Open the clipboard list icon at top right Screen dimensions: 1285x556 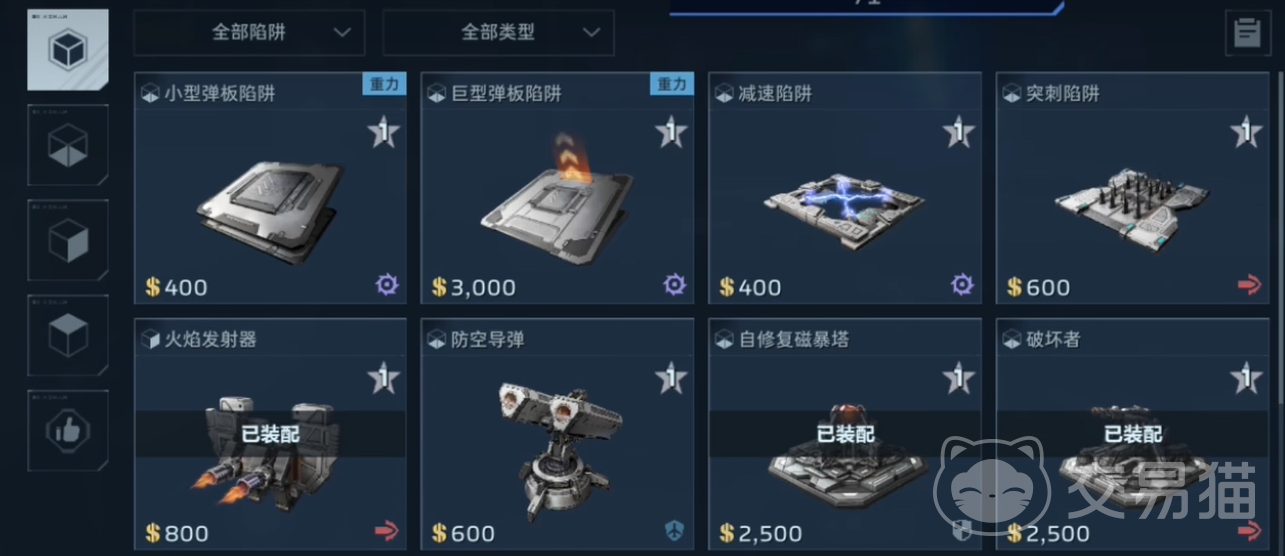1247,32
